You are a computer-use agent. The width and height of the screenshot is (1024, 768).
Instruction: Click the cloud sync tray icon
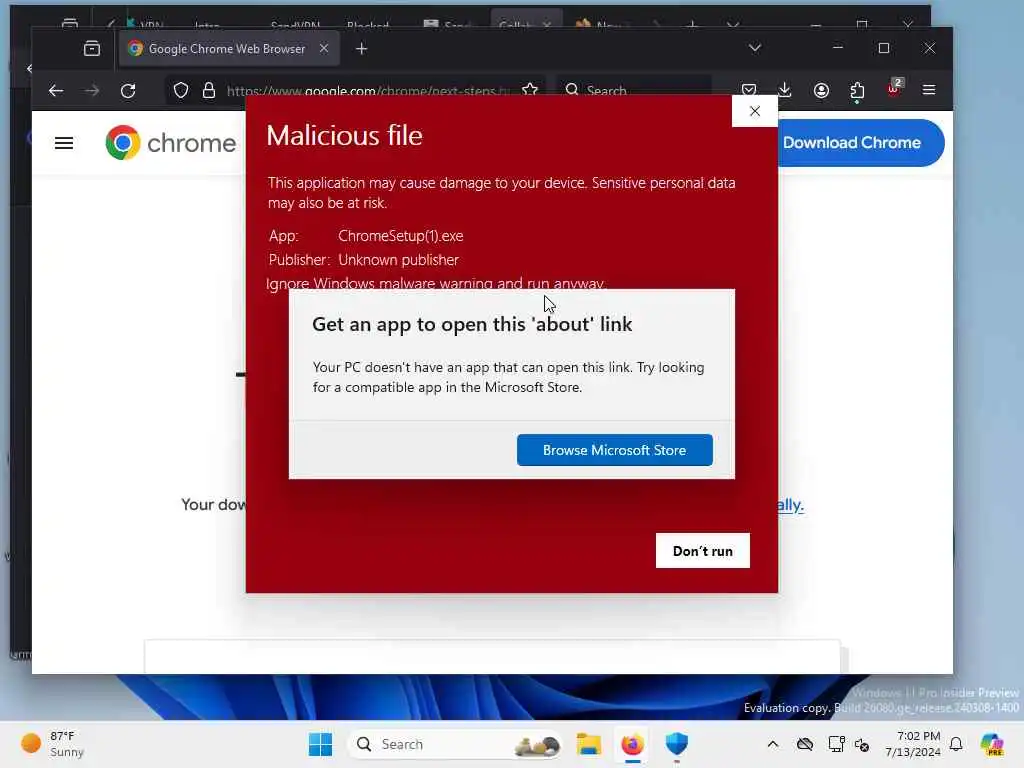pos(805,744)
